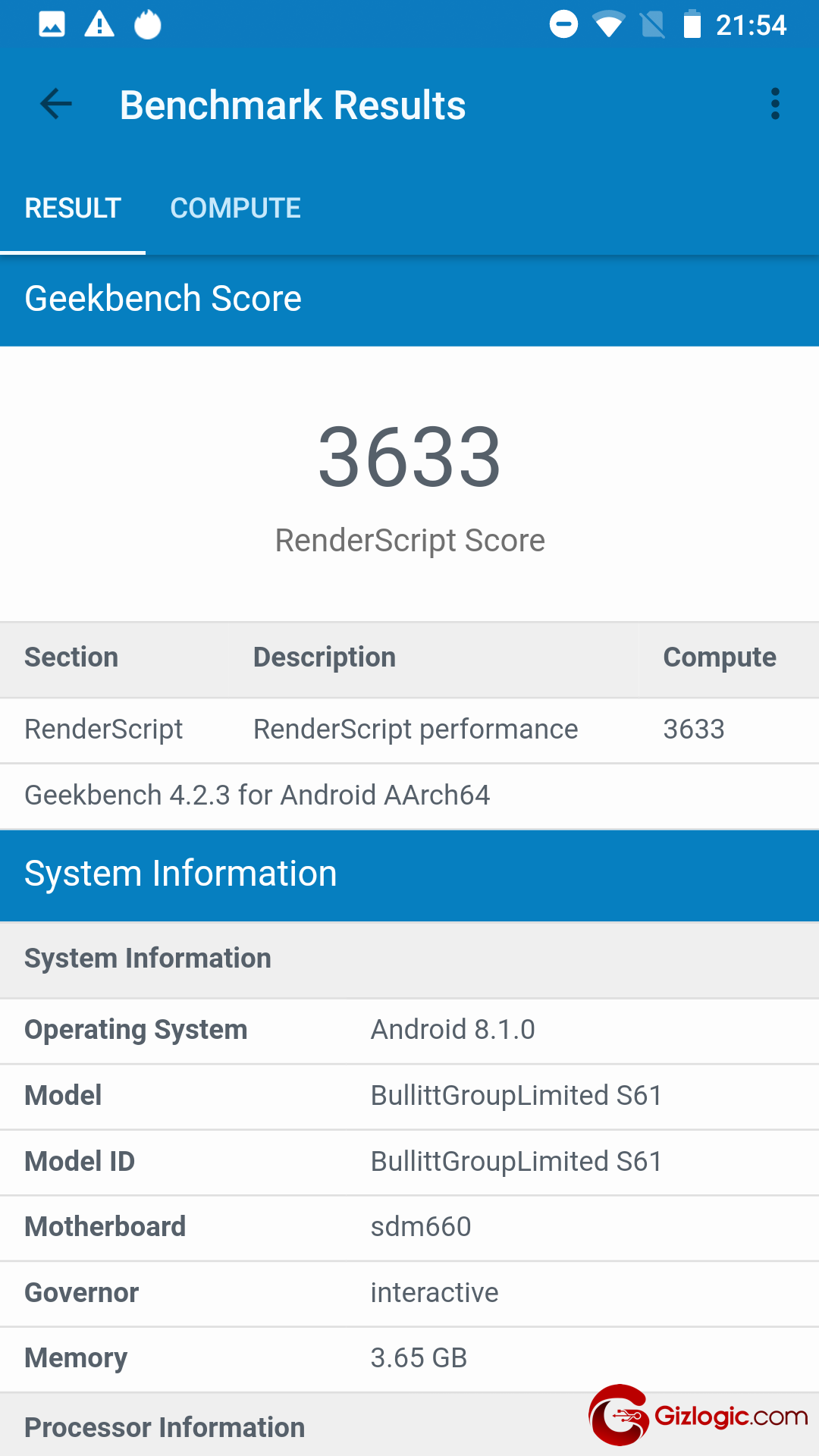Tap the Model ID value BullittGroupLimited S61
Image resolution: width=819 pixels, height=1456 pixels.
point(516,1162)
